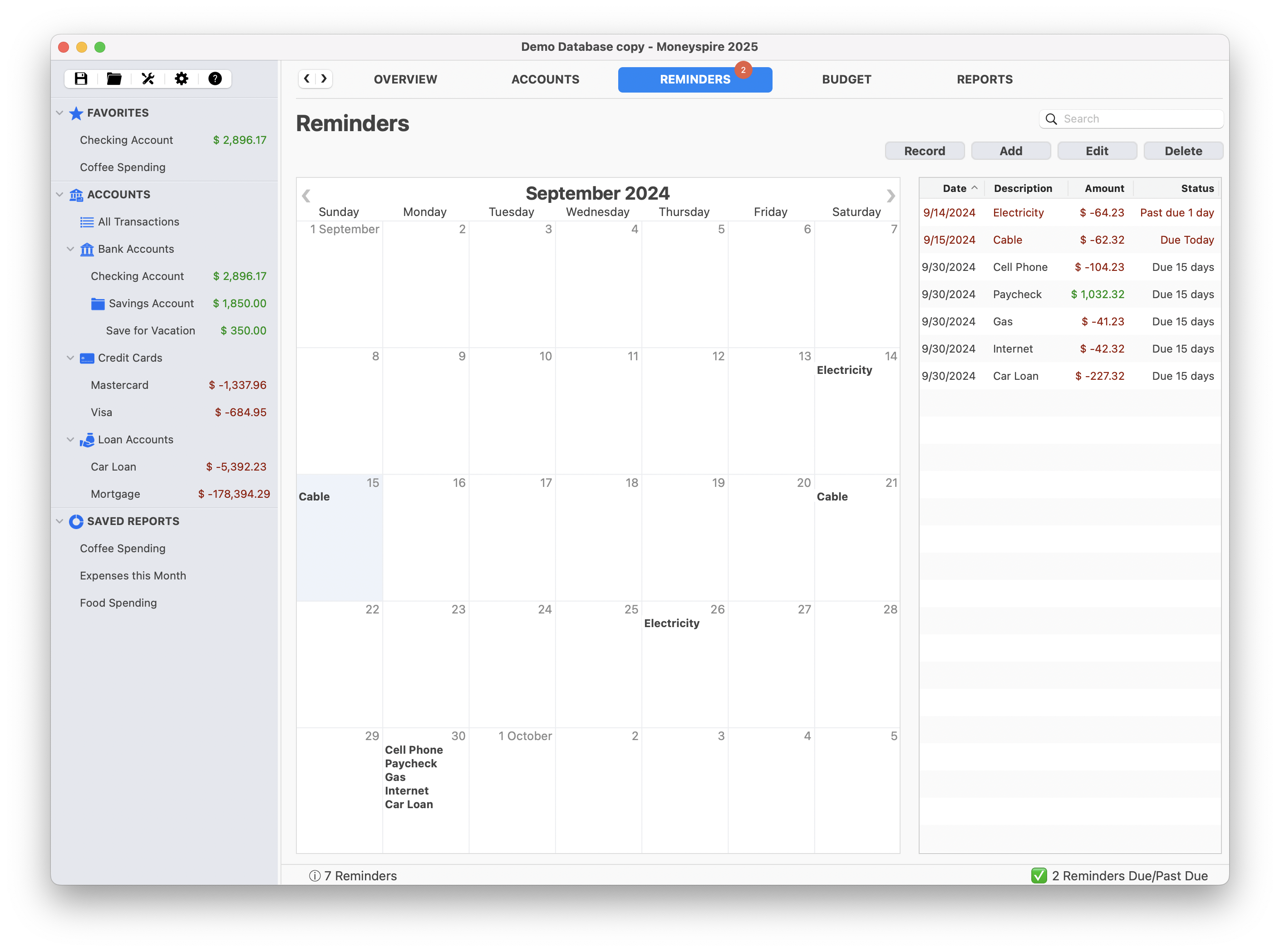
Task: Switch to the Accounts tab
Action: click(545, 79)
